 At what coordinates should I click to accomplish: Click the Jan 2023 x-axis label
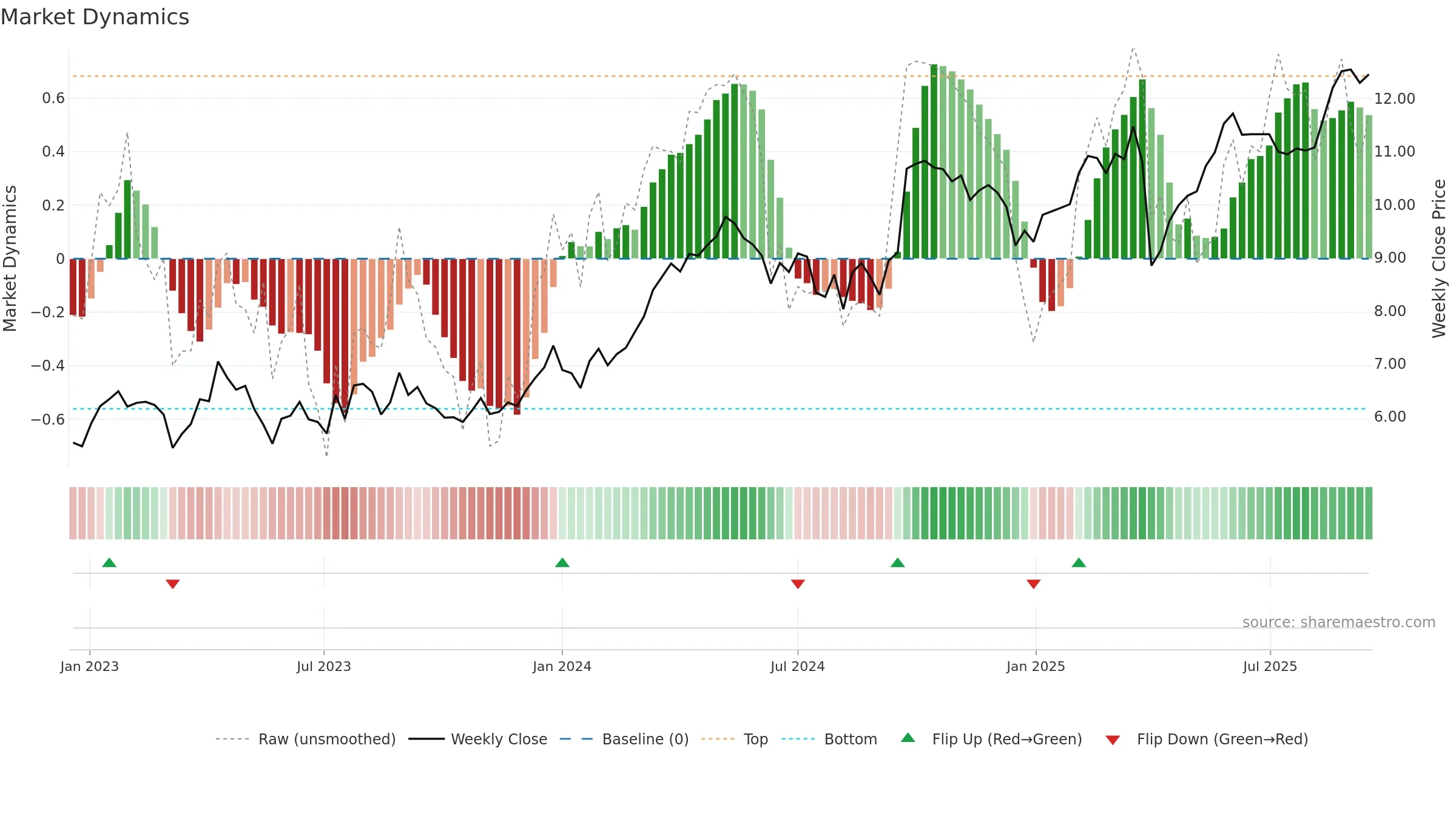click(90, 667)
